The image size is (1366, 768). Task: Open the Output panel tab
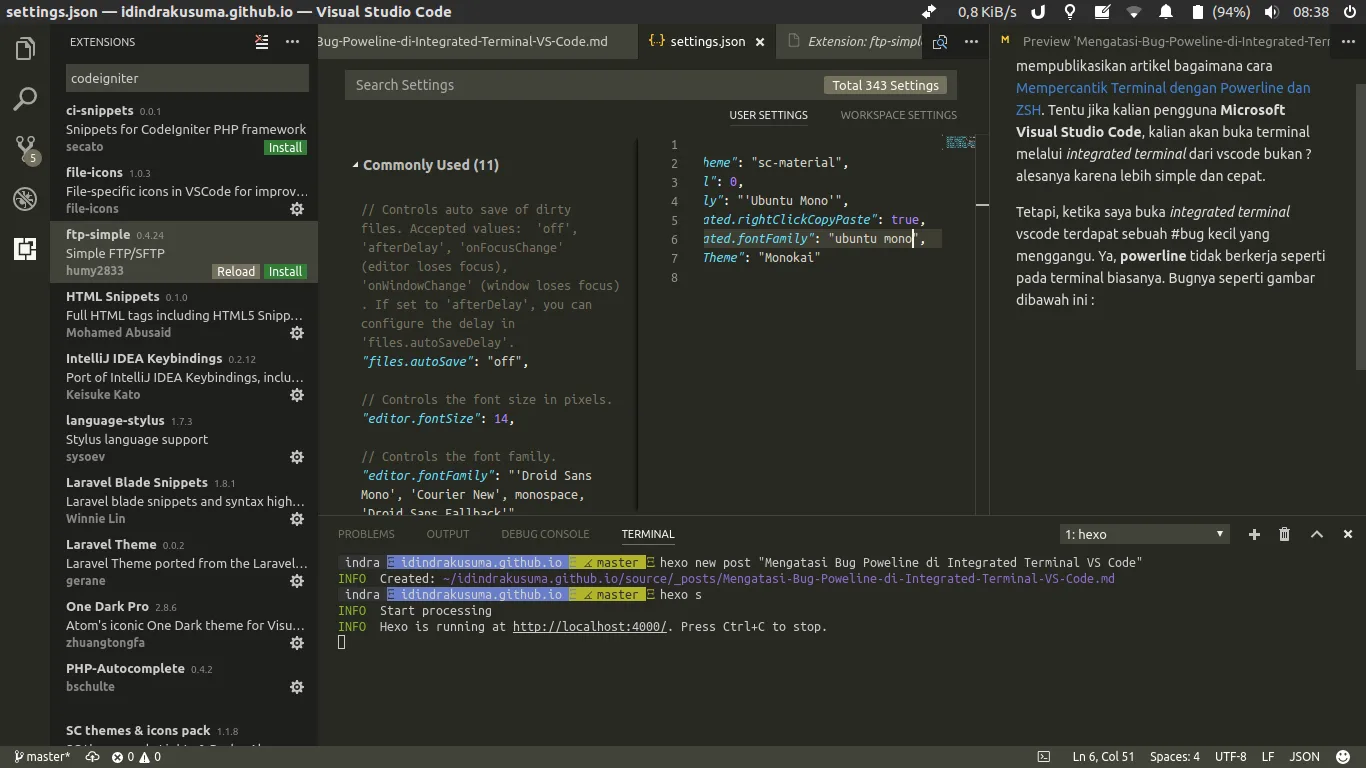(447, 534)
